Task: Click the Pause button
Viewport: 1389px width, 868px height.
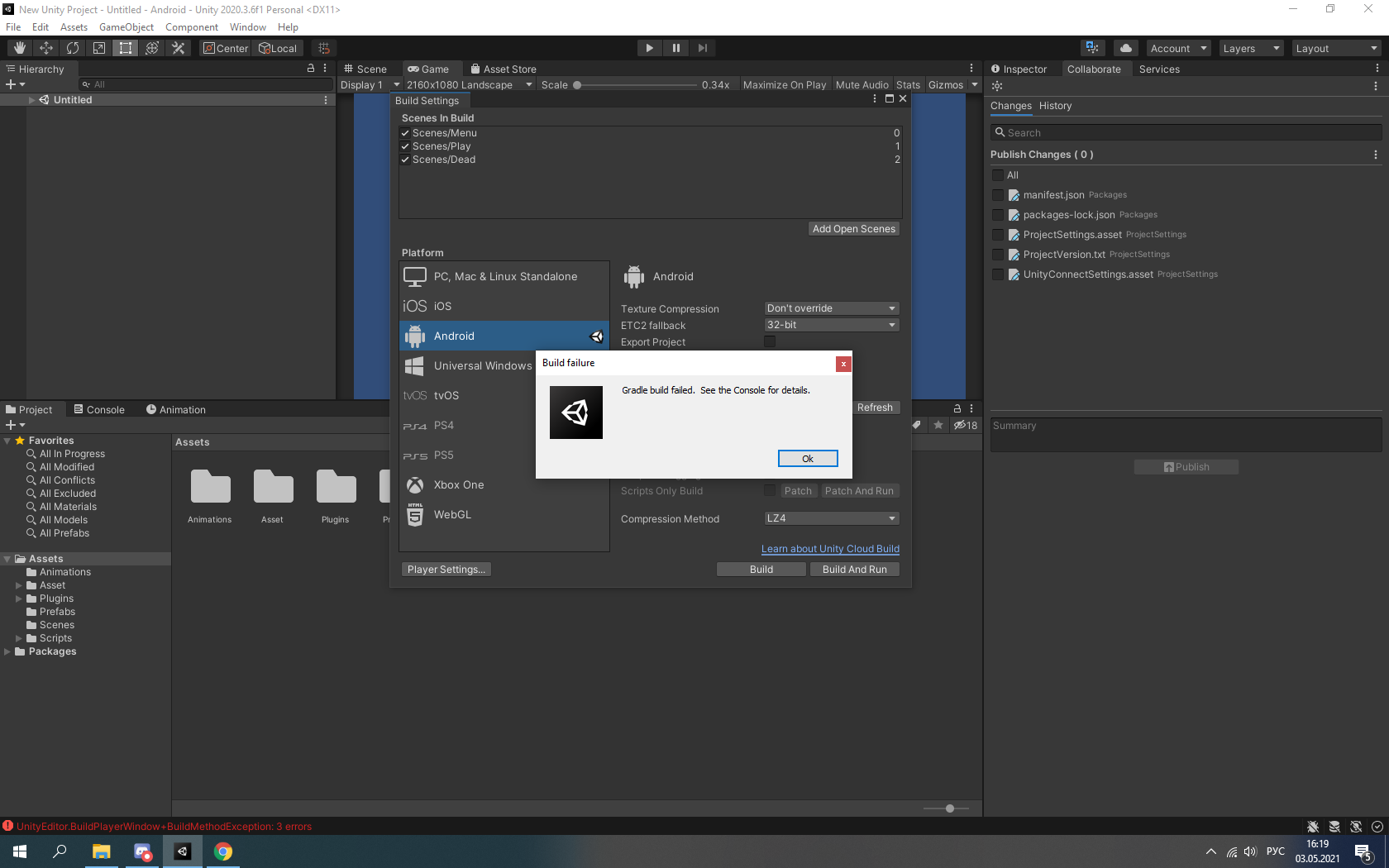Action: coord(676,48)
